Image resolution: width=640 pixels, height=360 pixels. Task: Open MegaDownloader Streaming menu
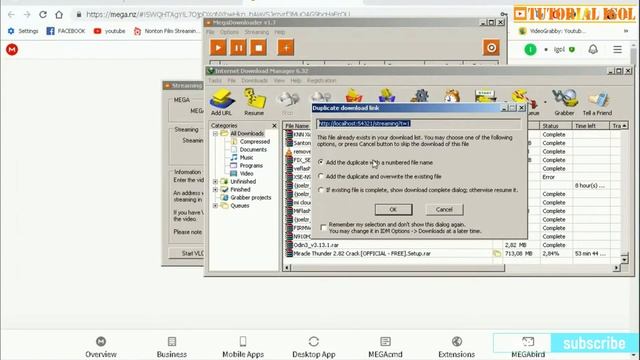(x=256, y=32)
